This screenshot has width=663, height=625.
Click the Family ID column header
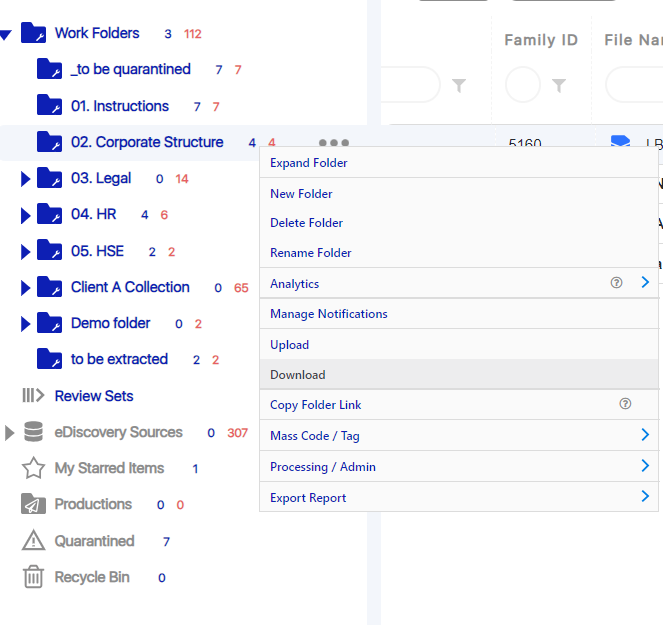pos(541,40)
